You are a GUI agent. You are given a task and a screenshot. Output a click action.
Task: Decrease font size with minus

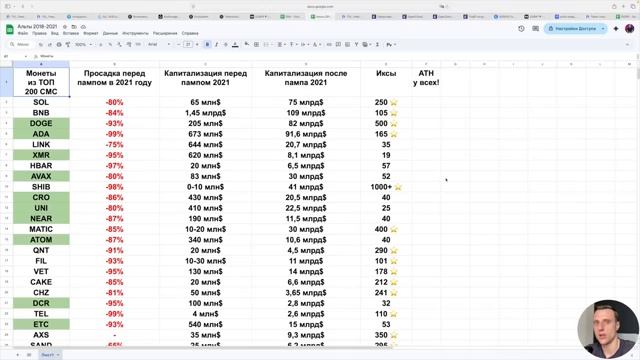tap(179, 44)
